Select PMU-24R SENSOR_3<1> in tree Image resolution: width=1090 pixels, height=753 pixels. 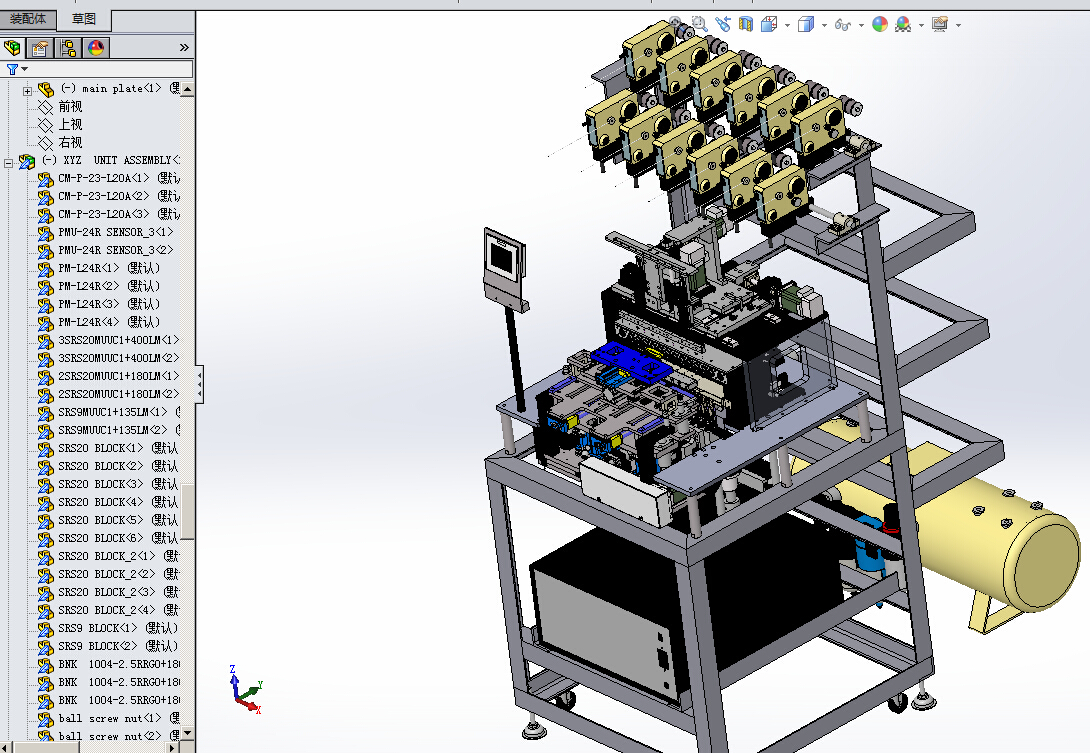115,232
